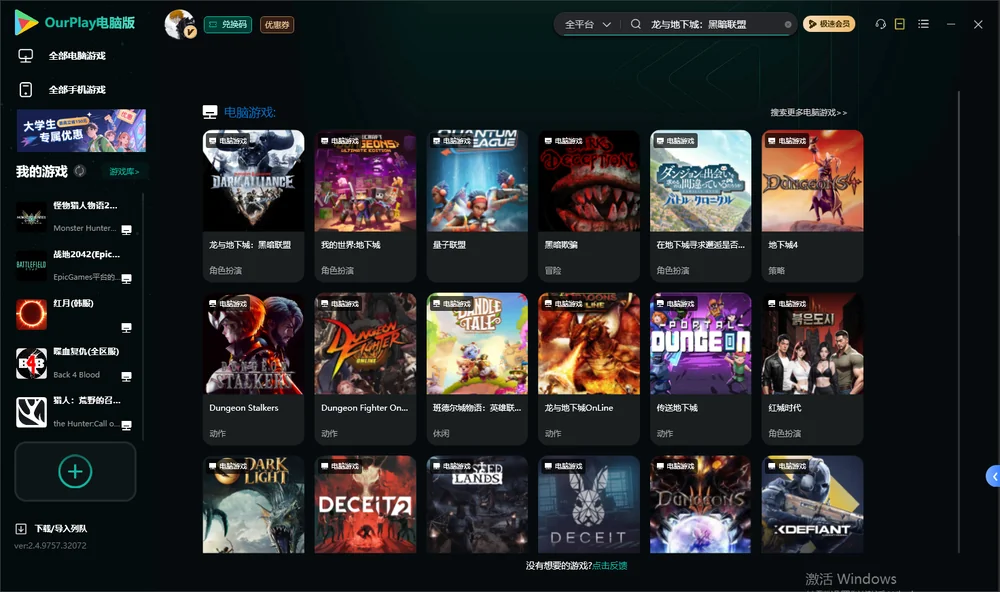Open the user avatar profile
The image size is (1000, 592).
[180, 24]
